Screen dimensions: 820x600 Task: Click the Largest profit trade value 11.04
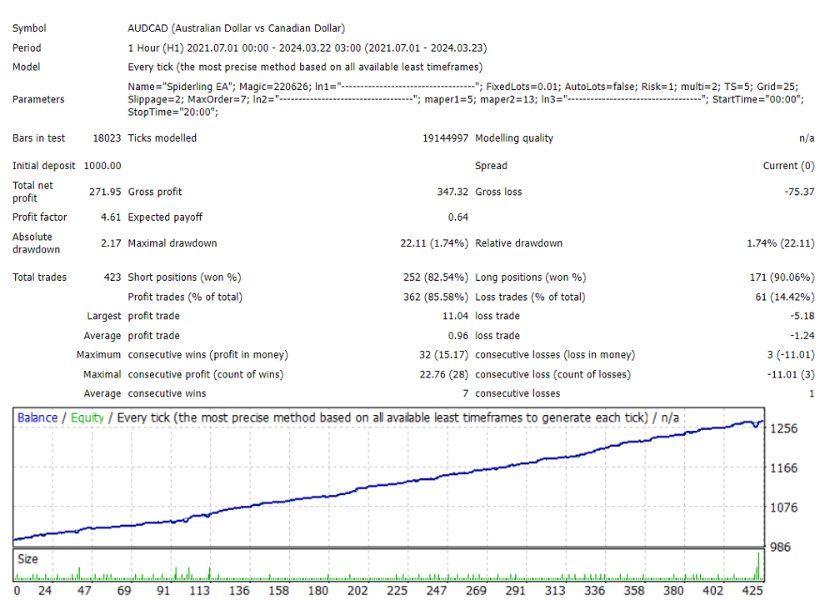click(455, 316)
